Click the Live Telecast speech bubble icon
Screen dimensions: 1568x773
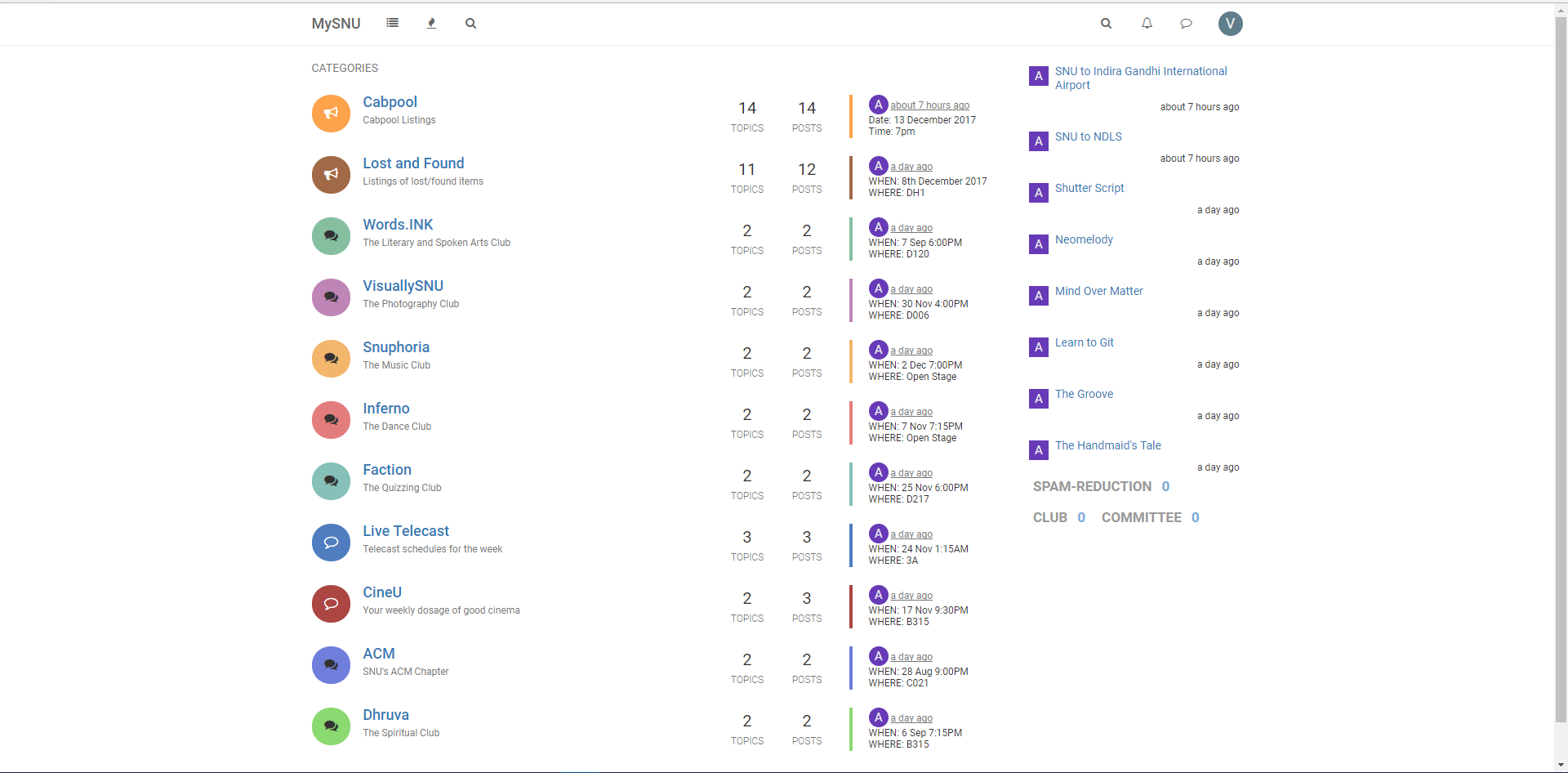330,542
